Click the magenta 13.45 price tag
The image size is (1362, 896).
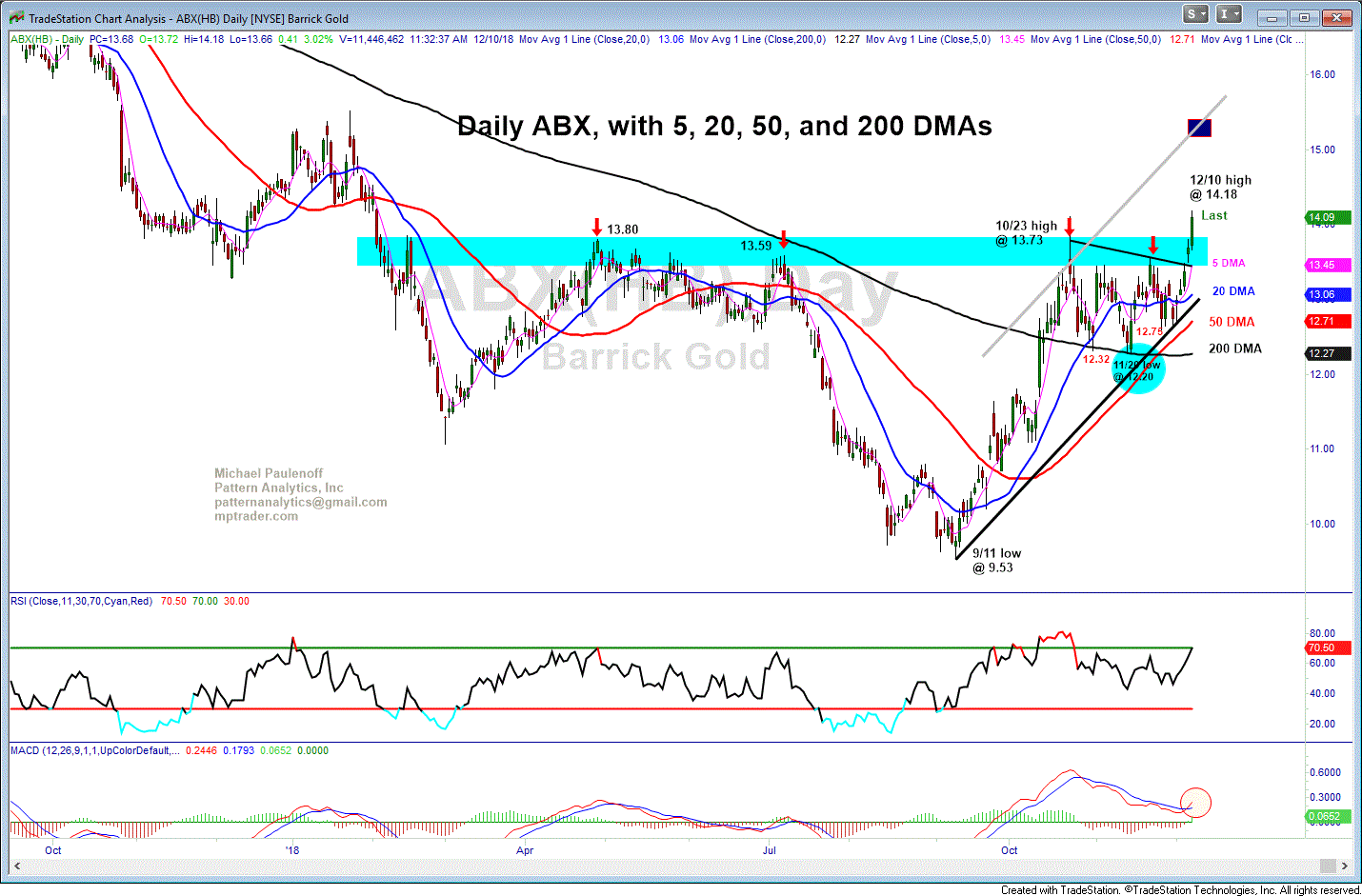tap(1328, 265)
